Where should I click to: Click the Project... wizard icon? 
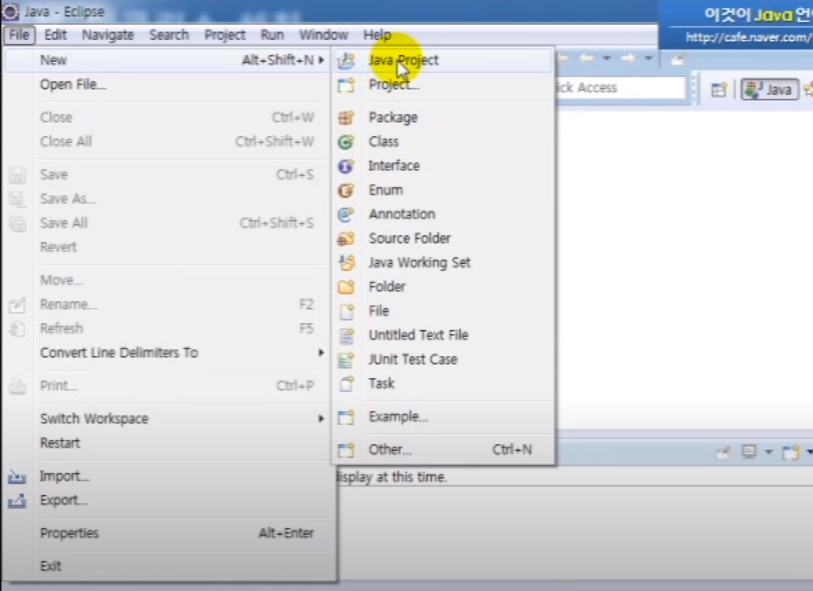pyautogui.click(x=346, y=85)
